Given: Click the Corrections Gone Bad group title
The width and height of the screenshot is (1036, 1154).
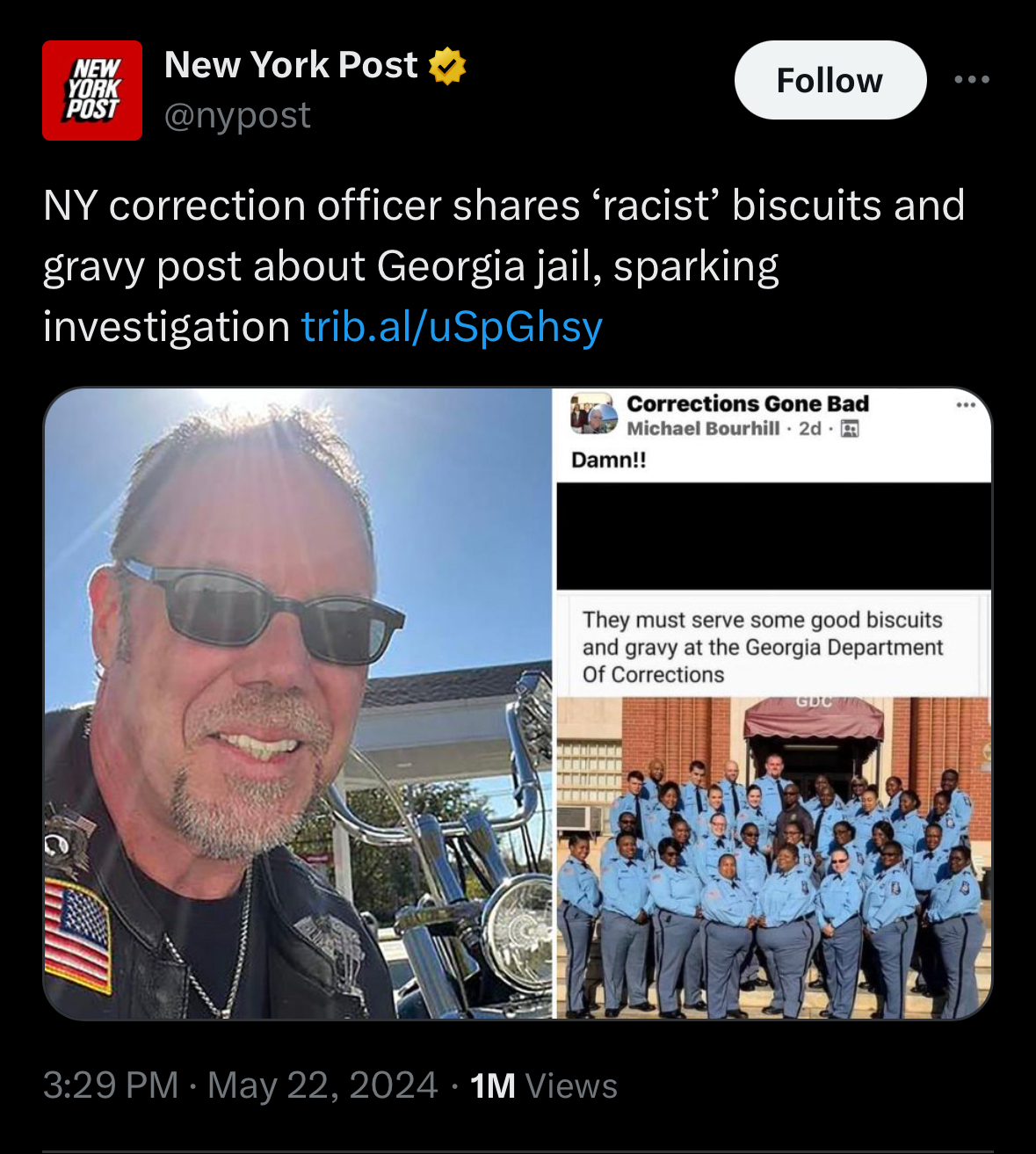Looking at the screenshot, I should (x=748, y=403).
